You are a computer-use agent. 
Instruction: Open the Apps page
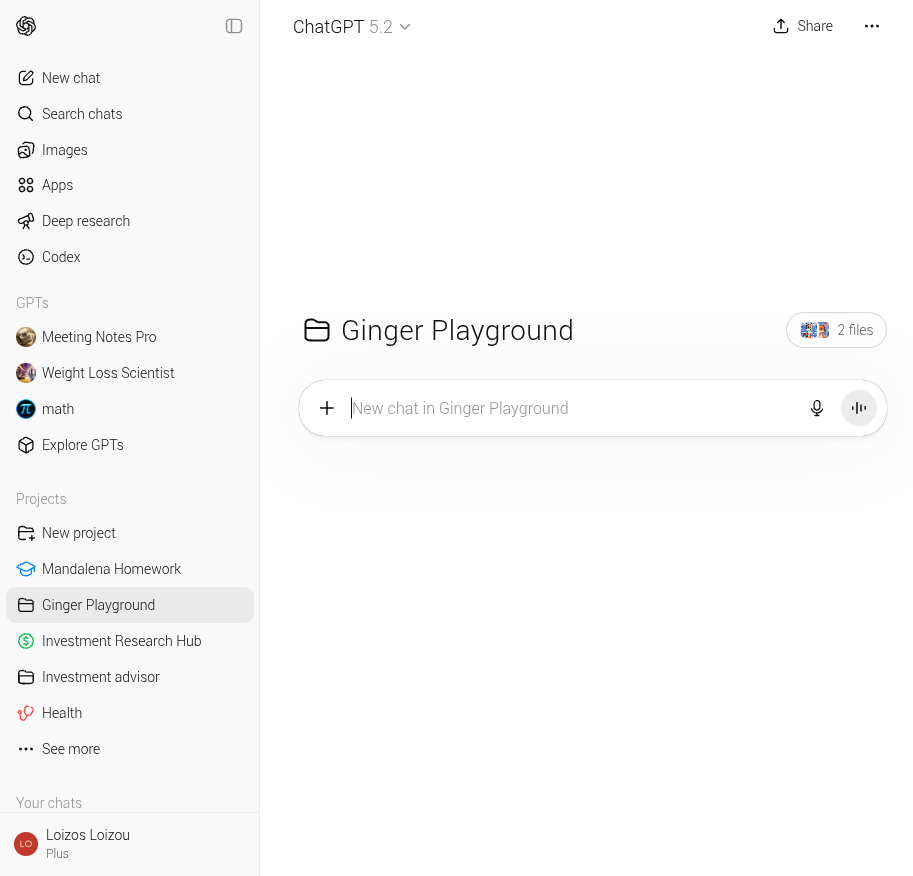[58, 185]
